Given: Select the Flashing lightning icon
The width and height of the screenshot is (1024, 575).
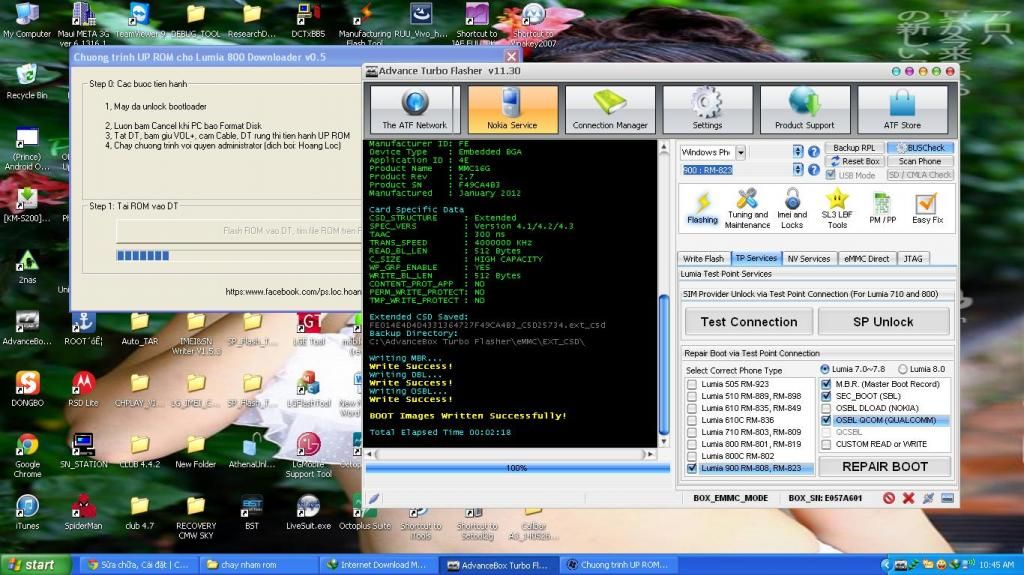Looking at the screenshot, I should tap(702, 208).
